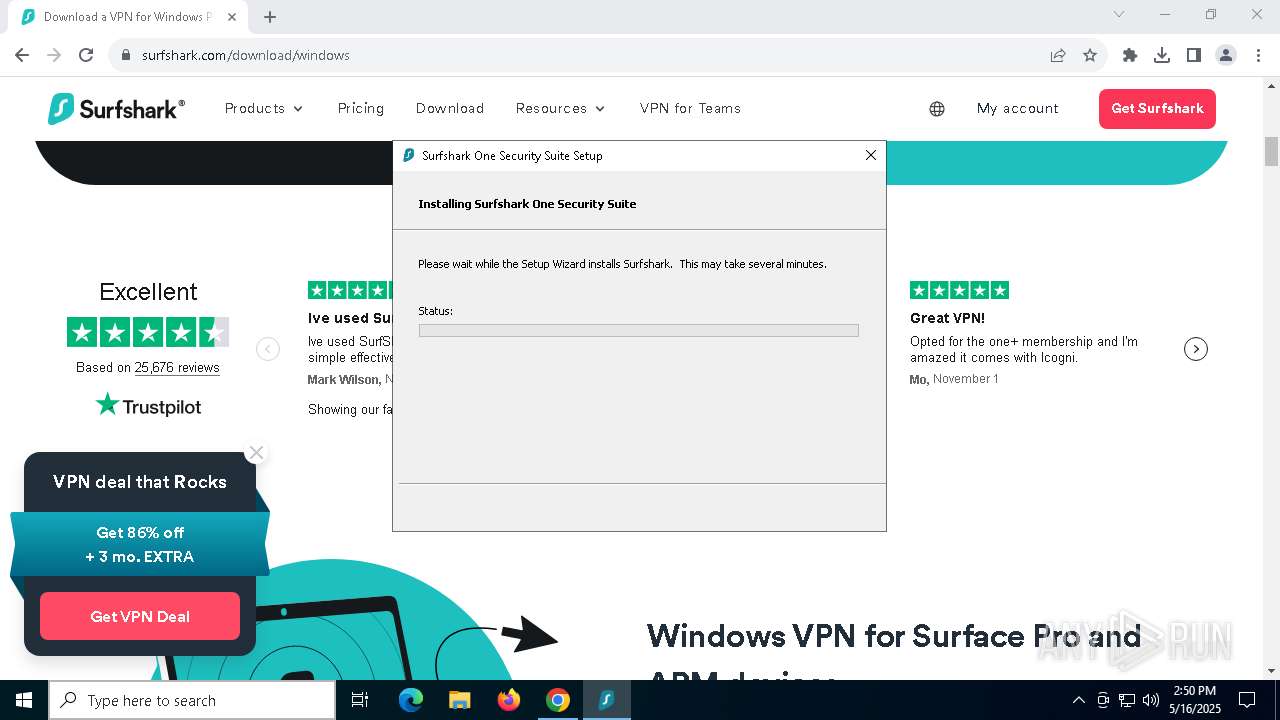Open the Pricing menu item
The height and width of the screenshot is (720, 1280).
(x=361, y=108)
